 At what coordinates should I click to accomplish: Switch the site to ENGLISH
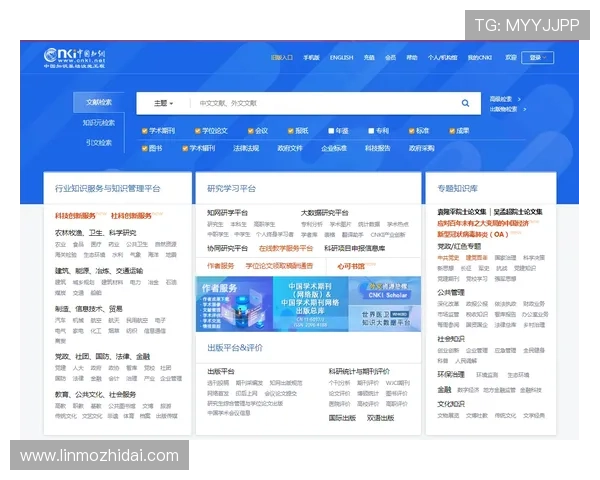[x=341, y=57]
